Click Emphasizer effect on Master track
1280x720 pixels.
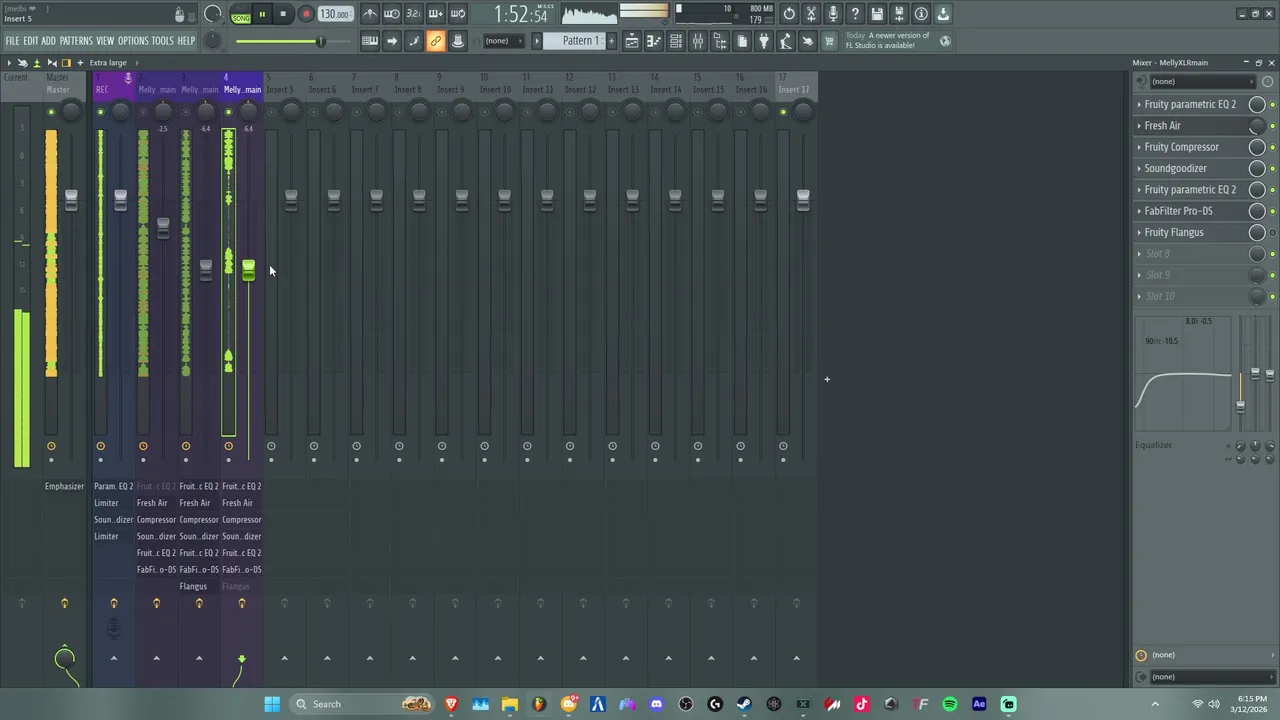(x=64, y=487)
